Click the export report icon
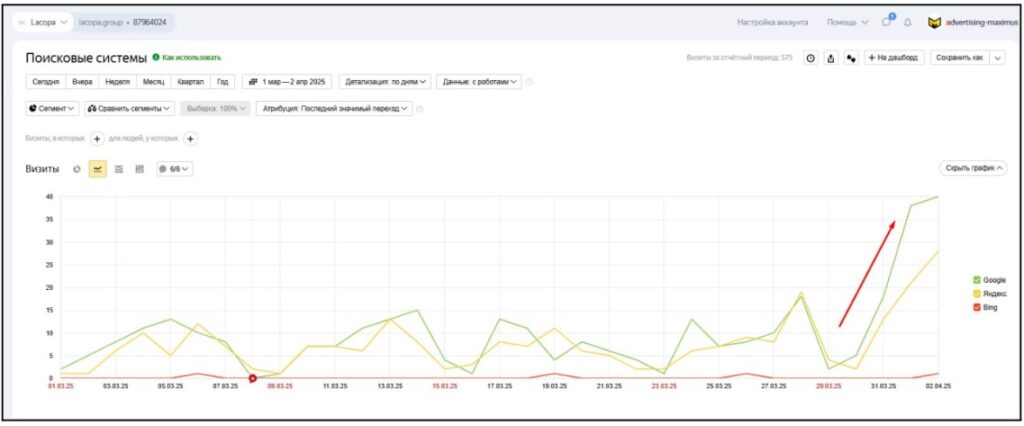1024x426 pixels. [x=830, y=58]
